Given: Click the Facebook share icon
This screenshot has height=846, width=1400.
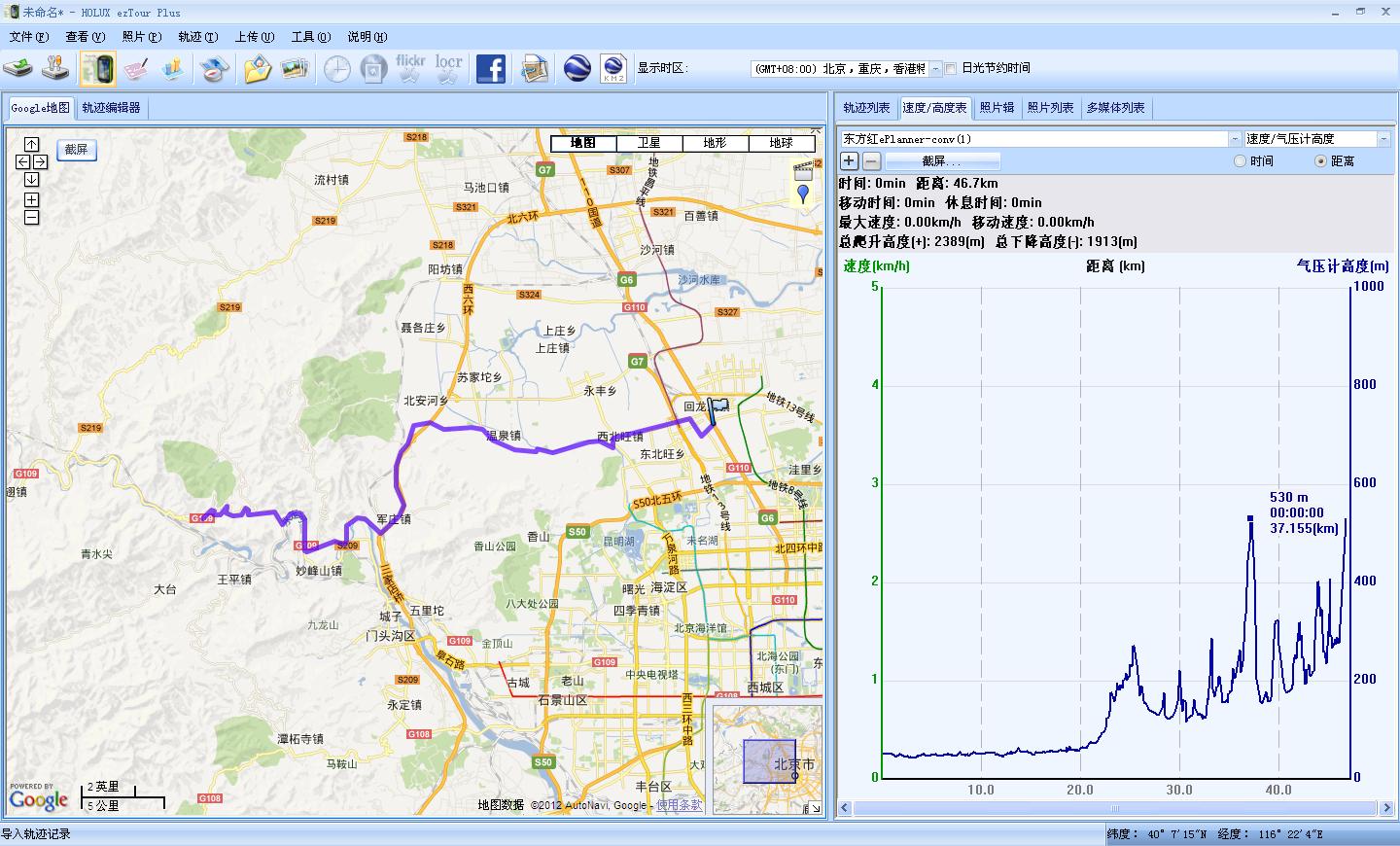Looking at the screenshot, I should pos(490,69).
